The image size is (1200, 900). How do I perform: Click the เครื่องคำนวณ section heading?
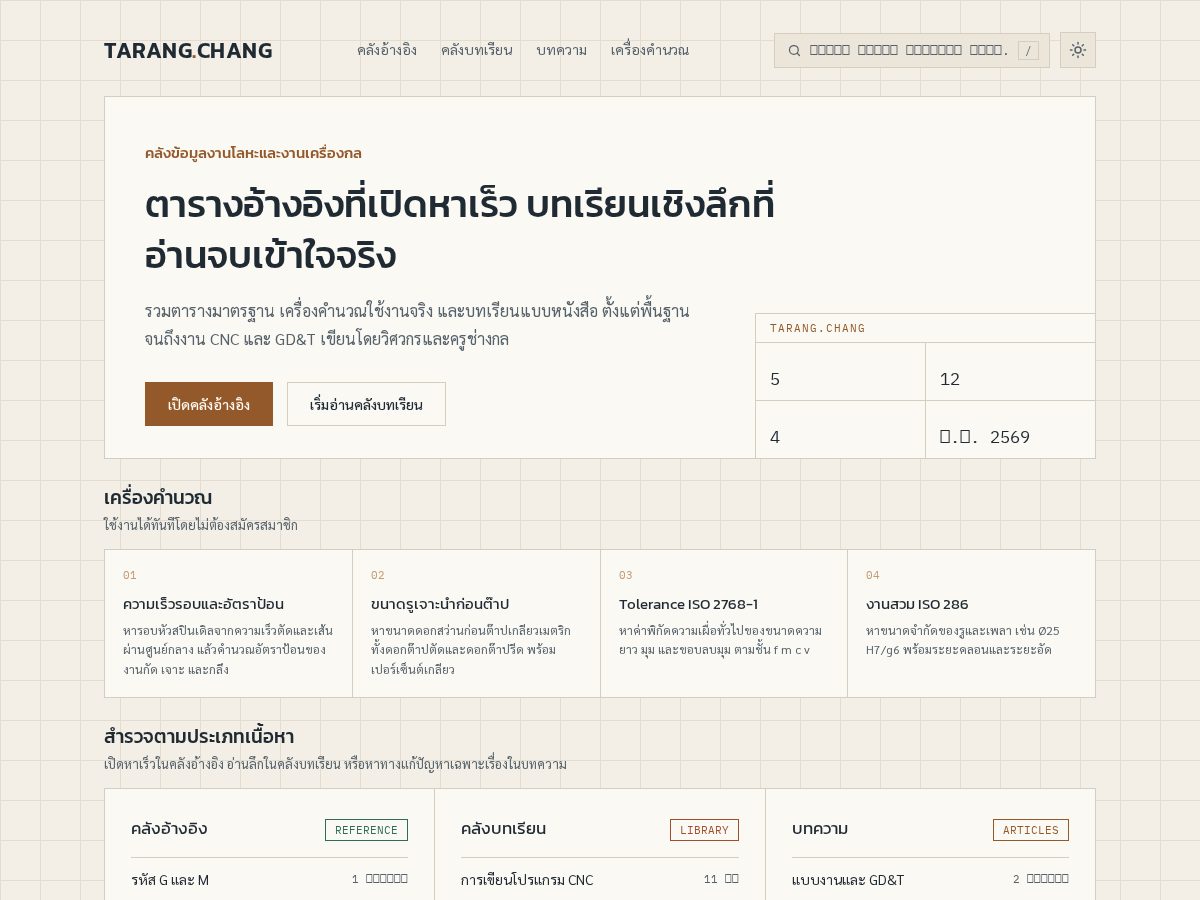[158, 497]
